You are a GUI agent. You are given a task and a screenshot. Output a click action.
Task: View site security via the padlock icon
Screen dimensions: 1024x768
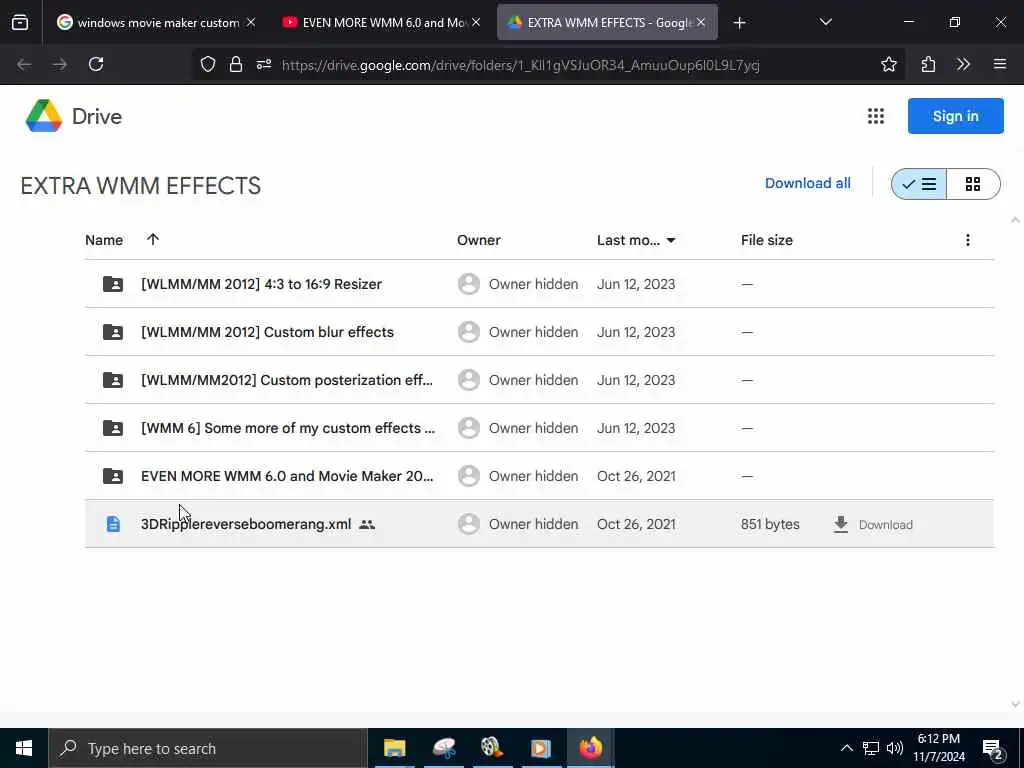tap(236, 64)
